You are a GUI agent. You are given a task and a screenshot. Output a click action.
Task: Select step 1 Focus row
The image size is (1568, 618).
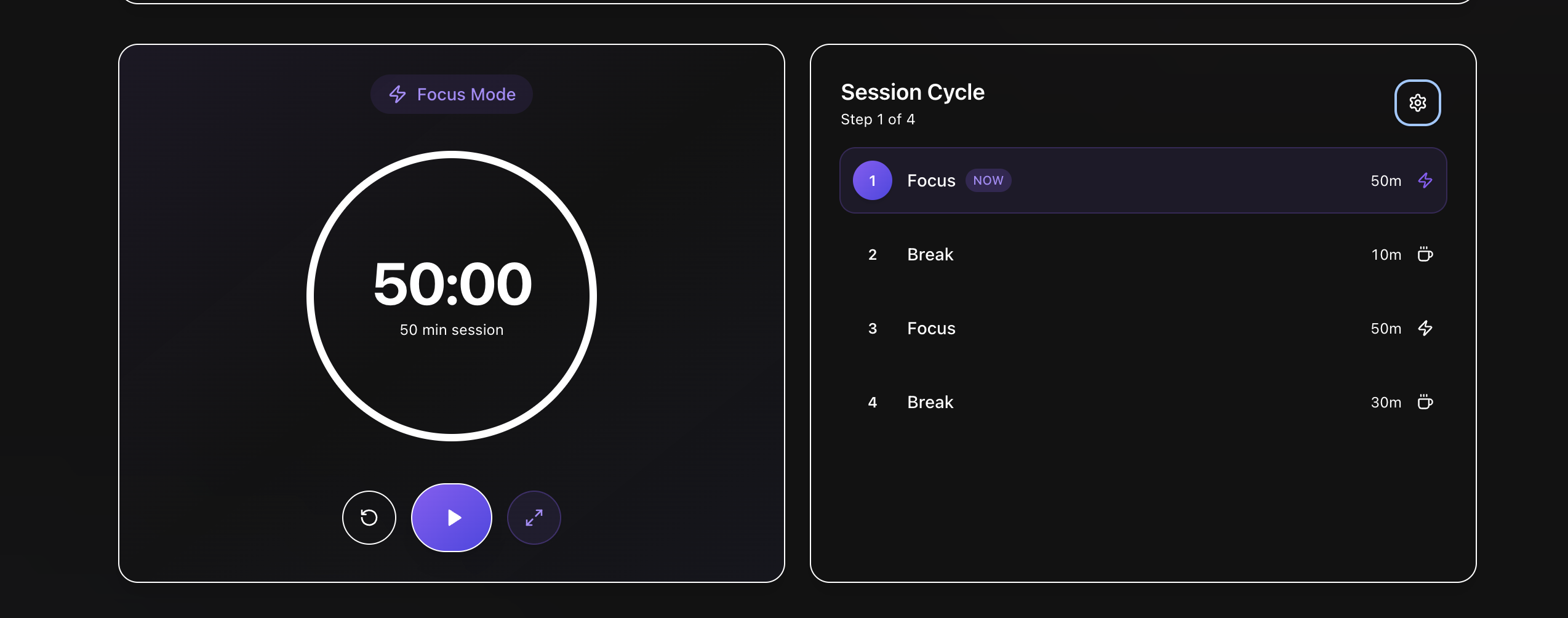pos(1143,180)
